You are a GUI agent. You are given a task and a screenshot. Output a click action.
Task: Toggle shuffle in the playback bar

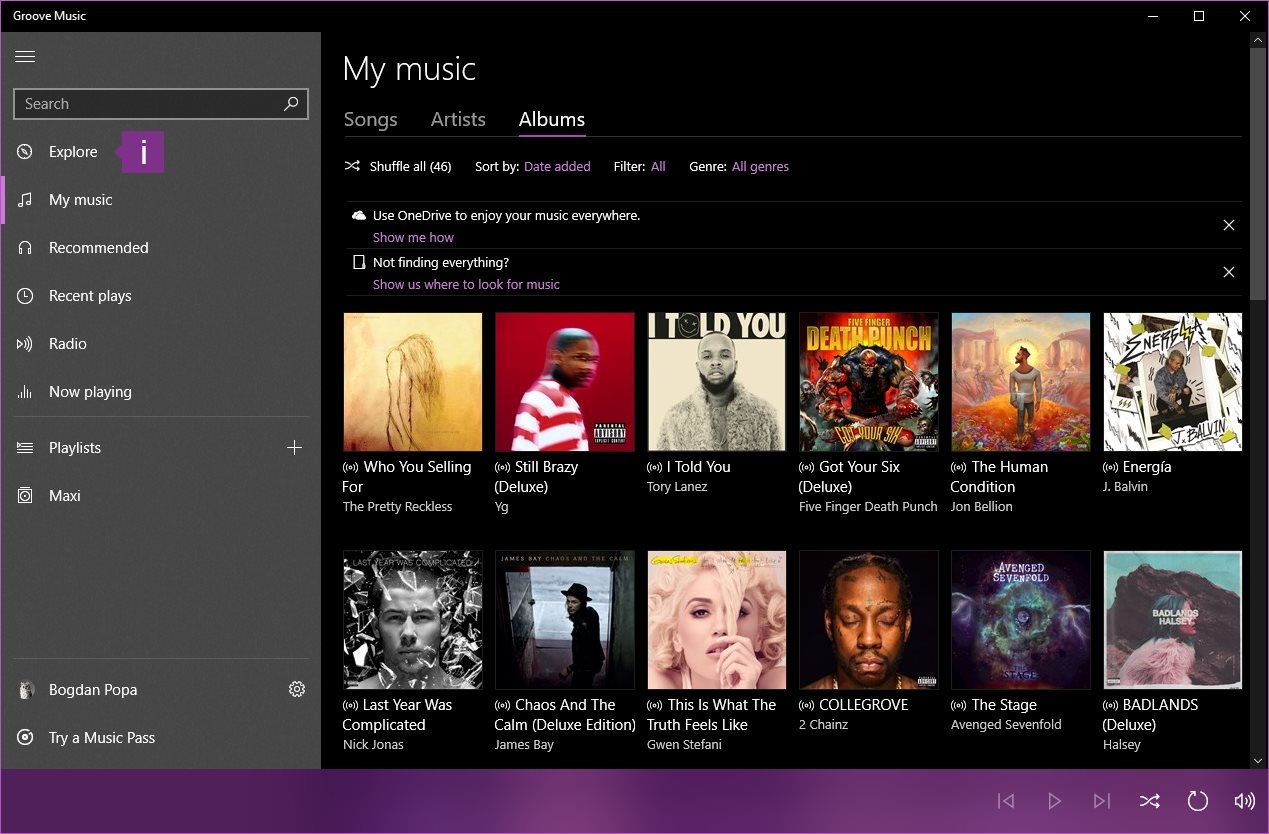point(1149,801)
